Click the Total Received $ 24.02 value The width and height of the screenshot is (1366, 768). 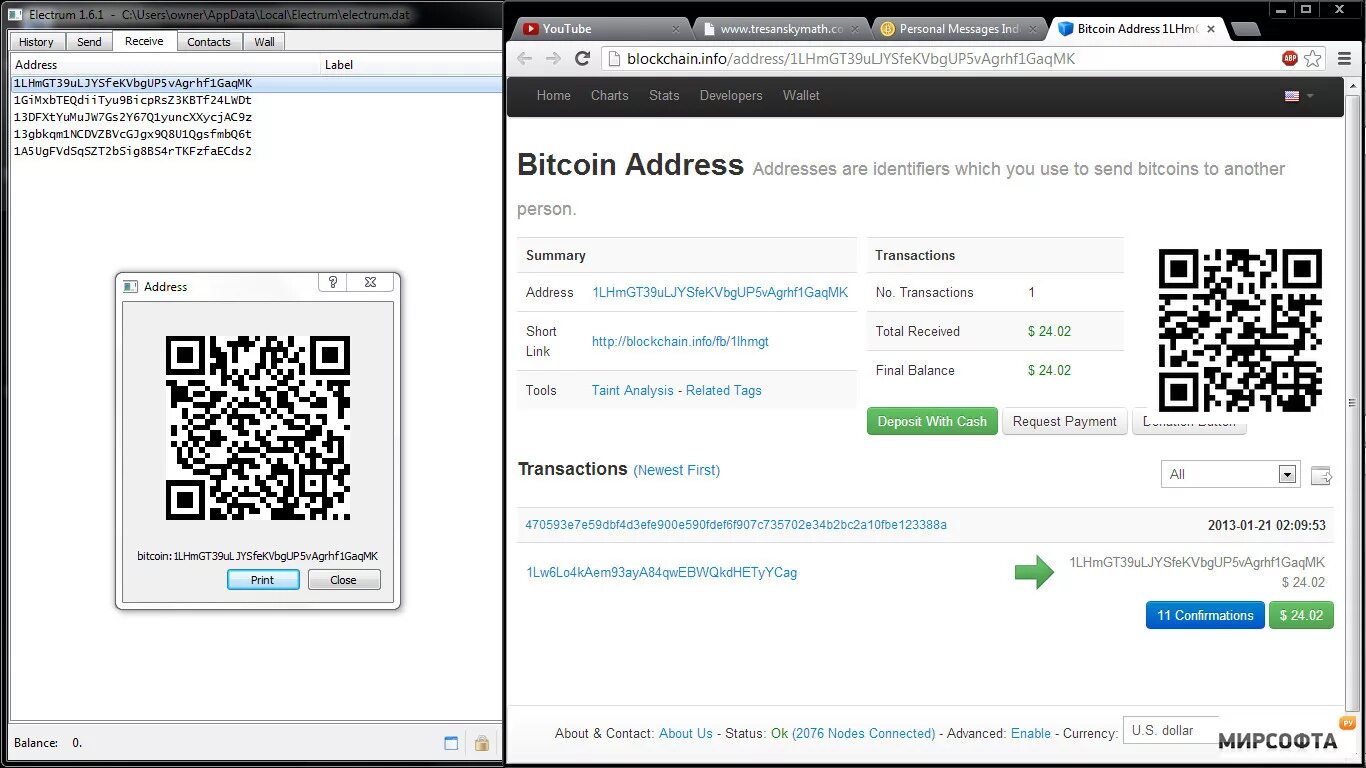coord(1049,331)
